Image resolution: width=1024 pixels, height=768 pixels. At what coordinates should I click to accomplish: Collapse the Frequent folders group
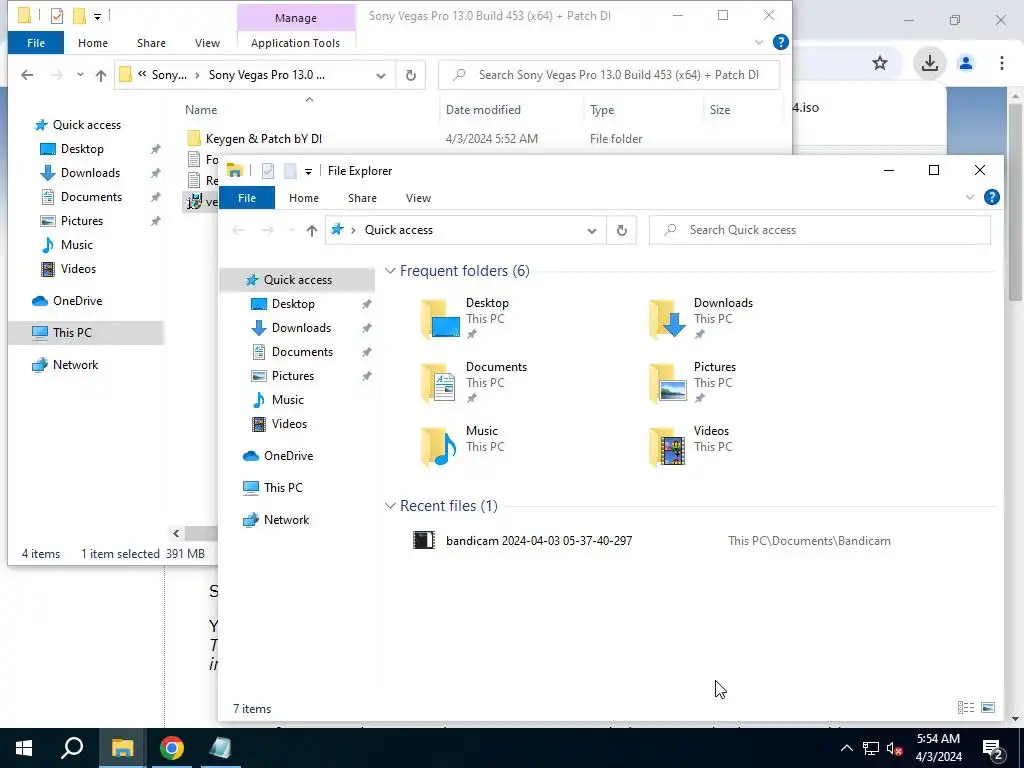(x=390, y=270)
